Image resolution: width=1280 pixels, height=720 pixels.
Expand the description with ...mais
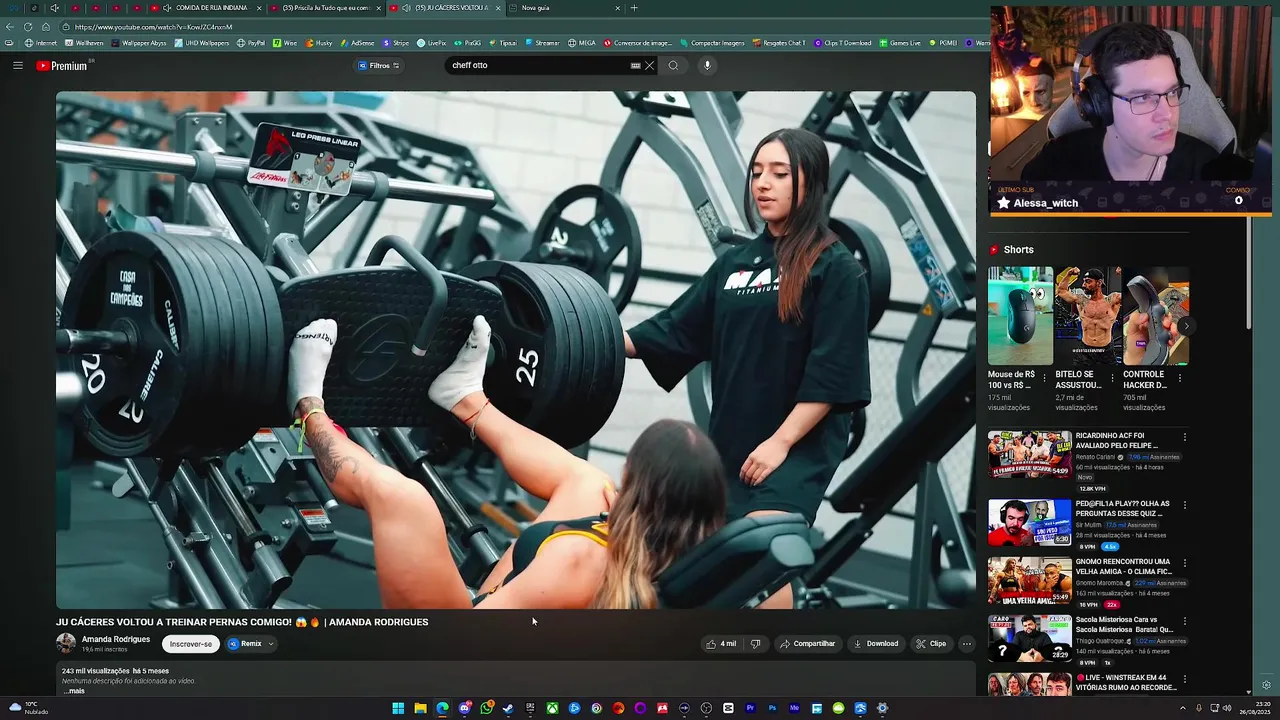click(74, 691)
